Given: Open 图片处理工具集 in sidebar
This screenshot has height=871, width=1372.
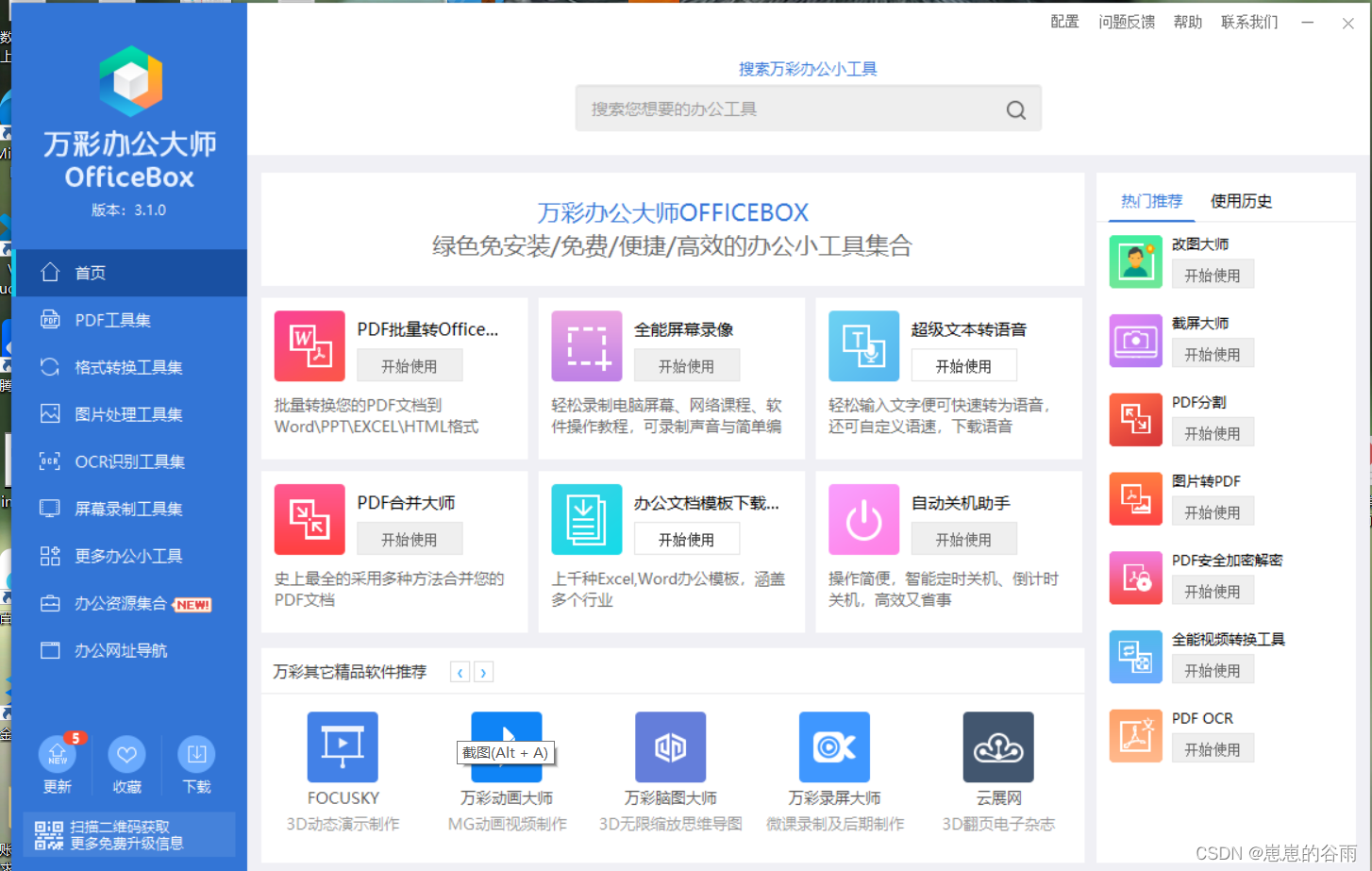Looking at the screenshot, I should click(129, 414).
